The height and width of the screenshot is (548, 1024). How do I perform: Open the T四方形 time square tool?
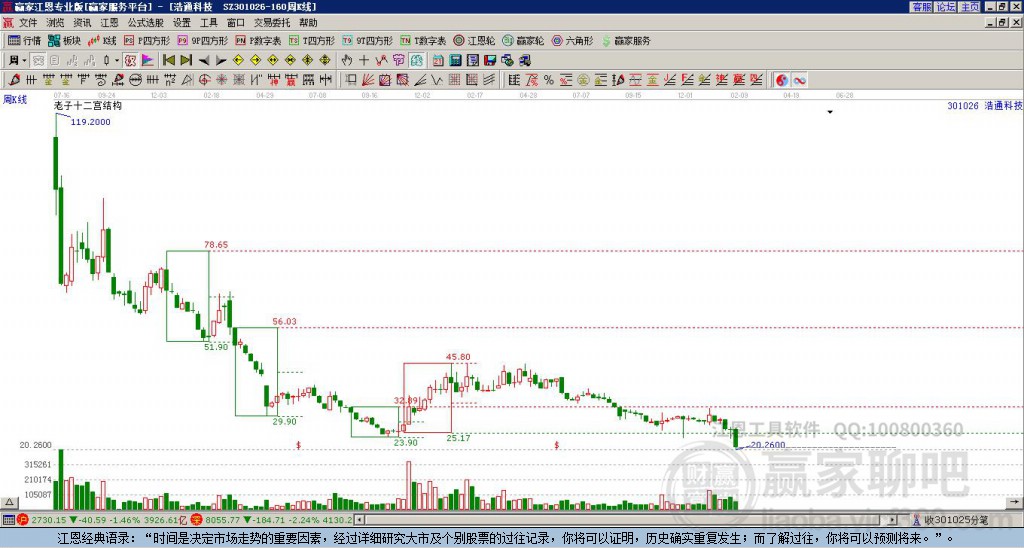[x=311, y=40]
